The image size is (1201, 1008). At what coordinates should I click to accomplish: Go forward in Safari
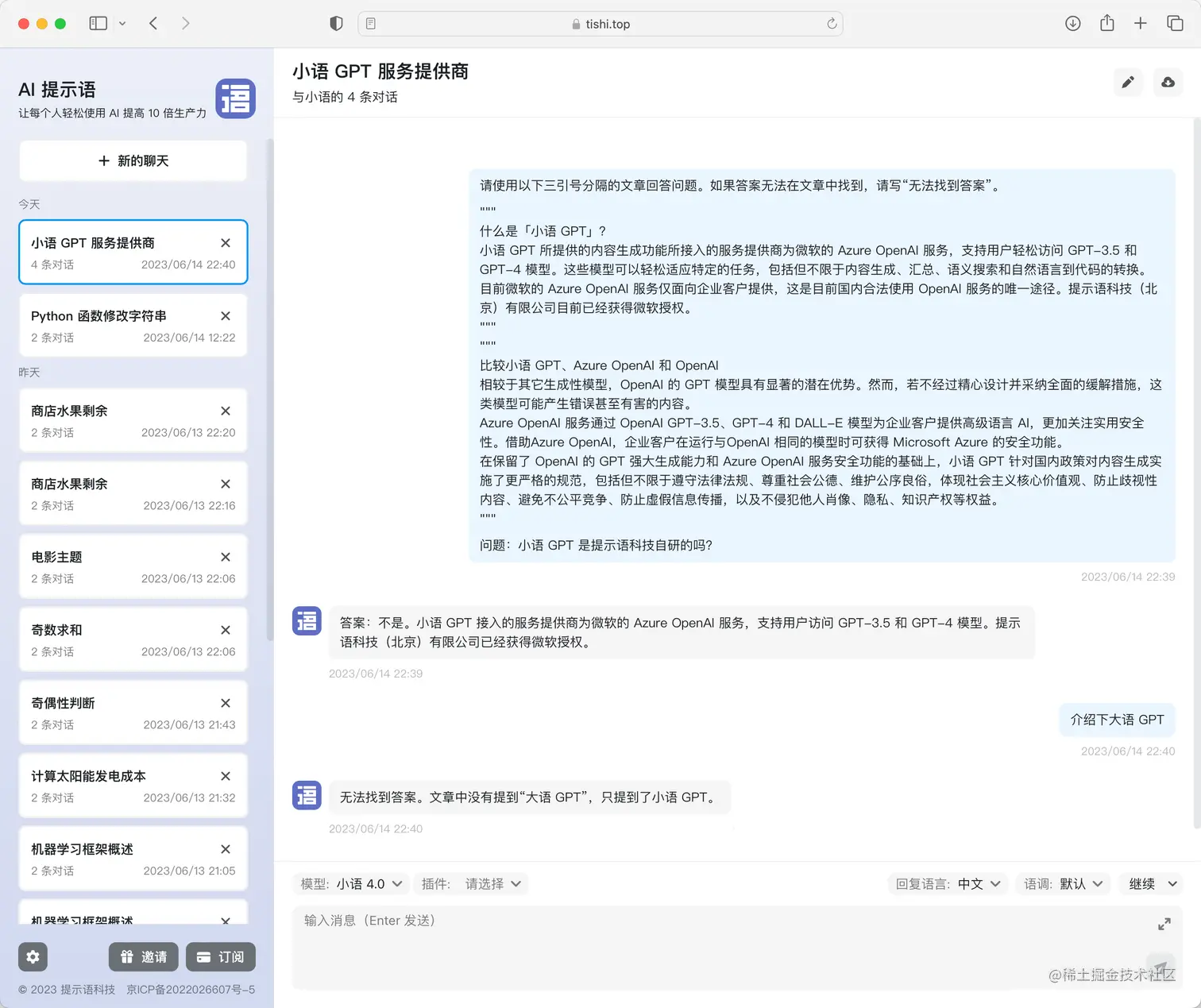pyautogui.click(x=185, y=23)
